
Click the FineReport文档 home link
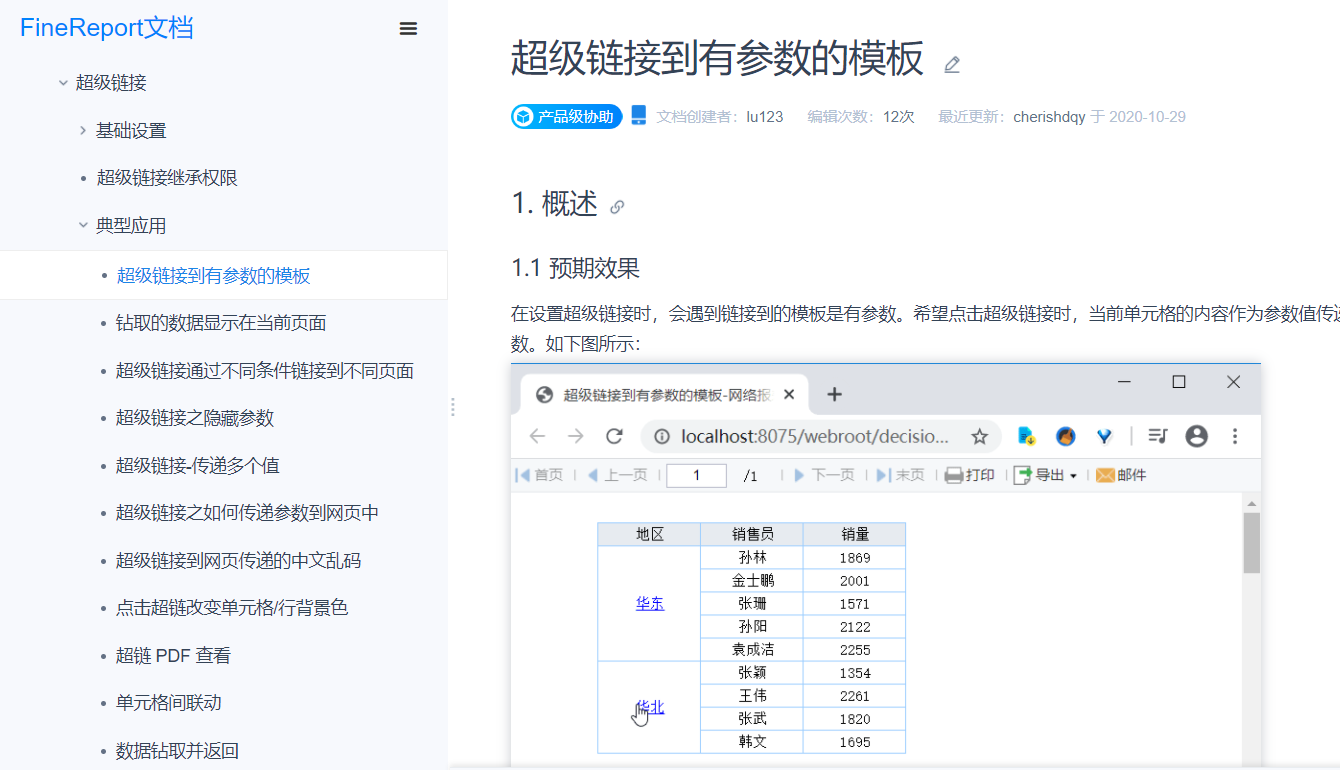[107, 28]
